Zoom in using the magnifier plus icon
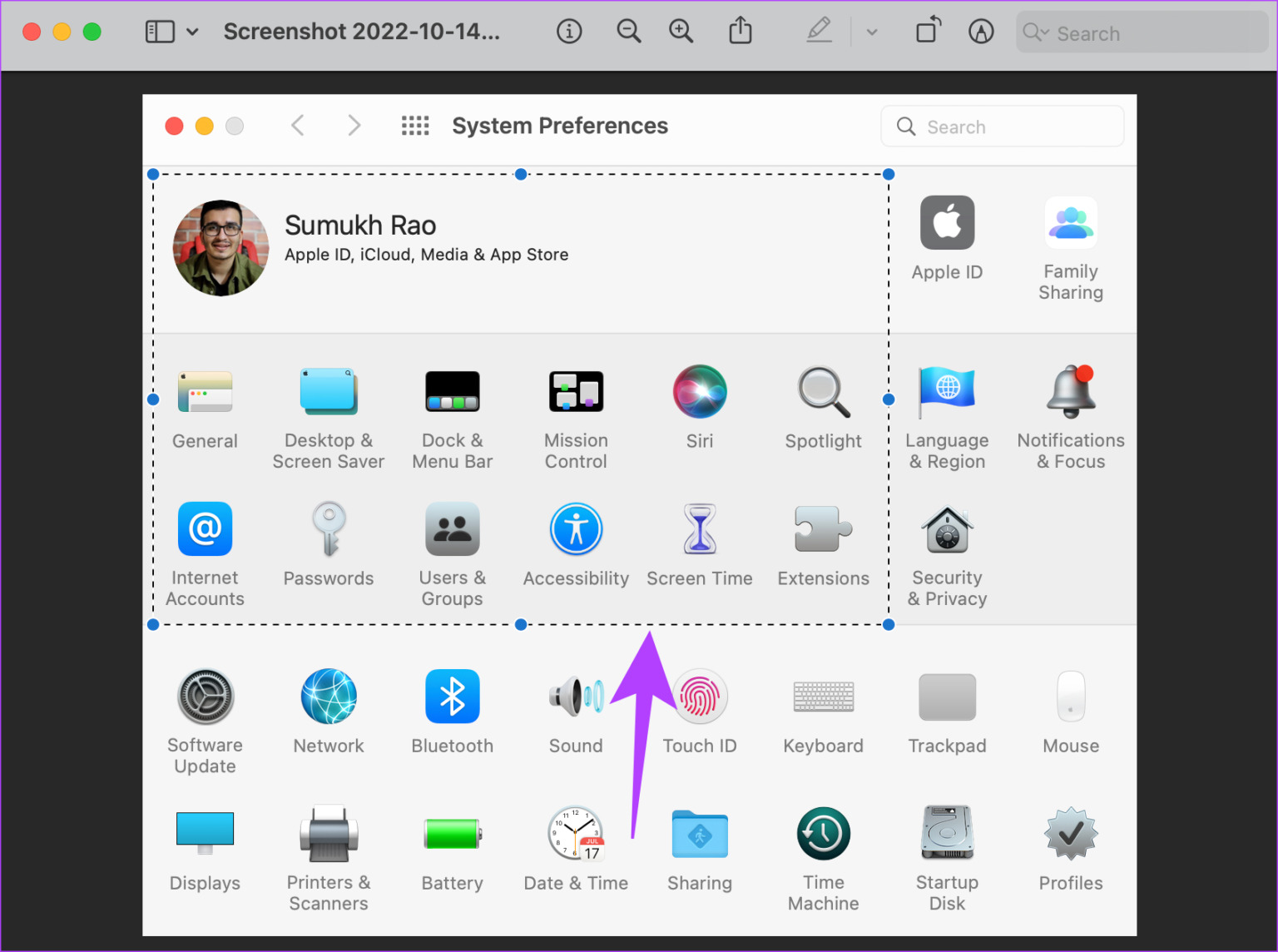 pyautogui.click(x=681, y=31)
